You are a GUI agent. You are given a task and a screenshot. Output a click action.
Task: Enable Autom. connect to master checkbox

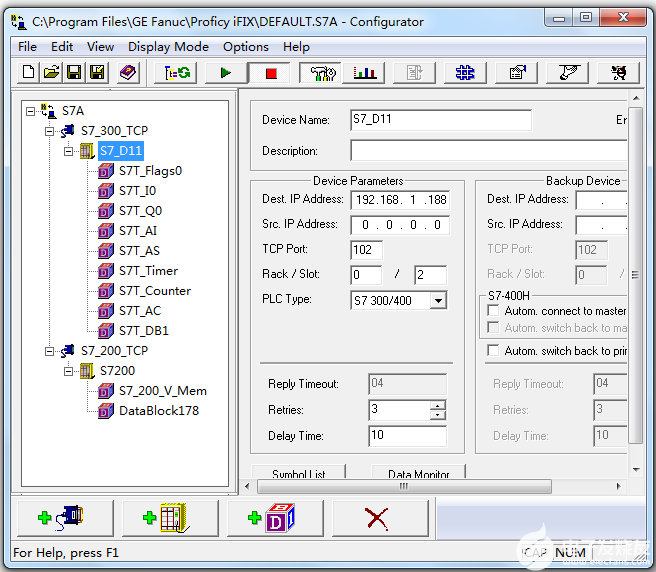pyautogui.click(x=493, y=311)
